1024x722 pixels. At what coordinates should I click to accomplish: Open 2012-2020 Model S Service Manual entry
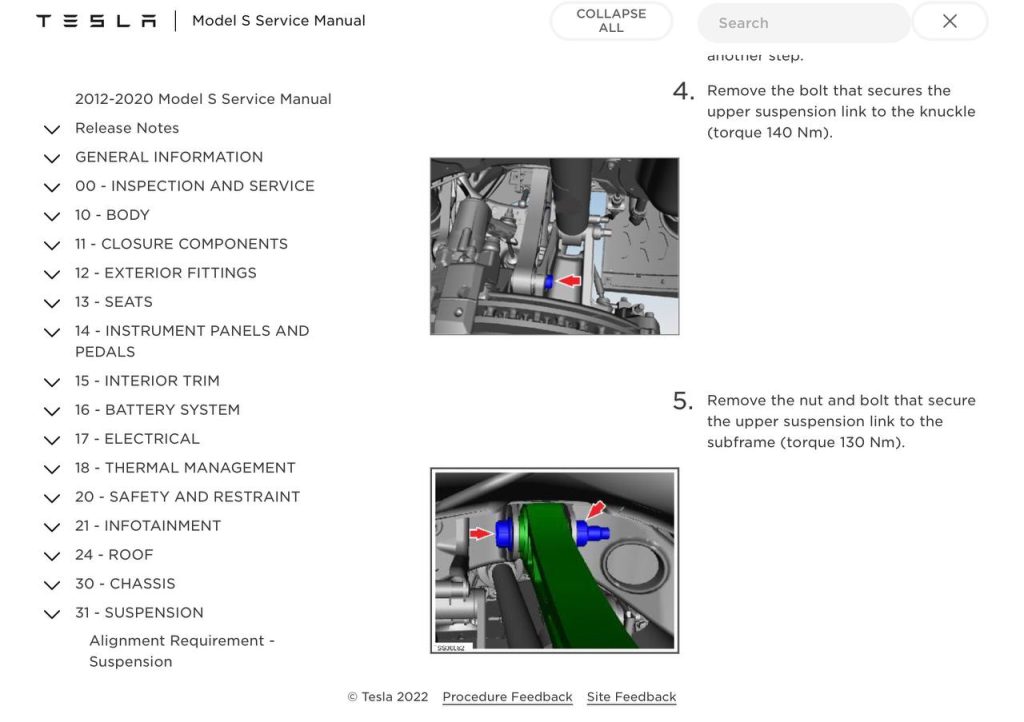click(203, 99)
